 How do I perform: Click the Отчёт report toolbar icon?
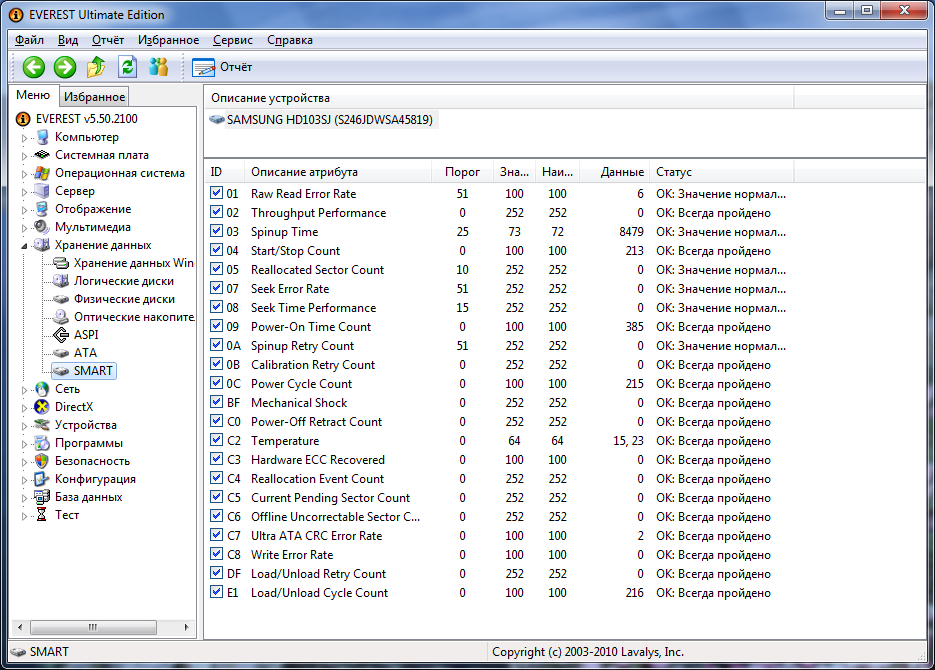(x=203, y=67)
